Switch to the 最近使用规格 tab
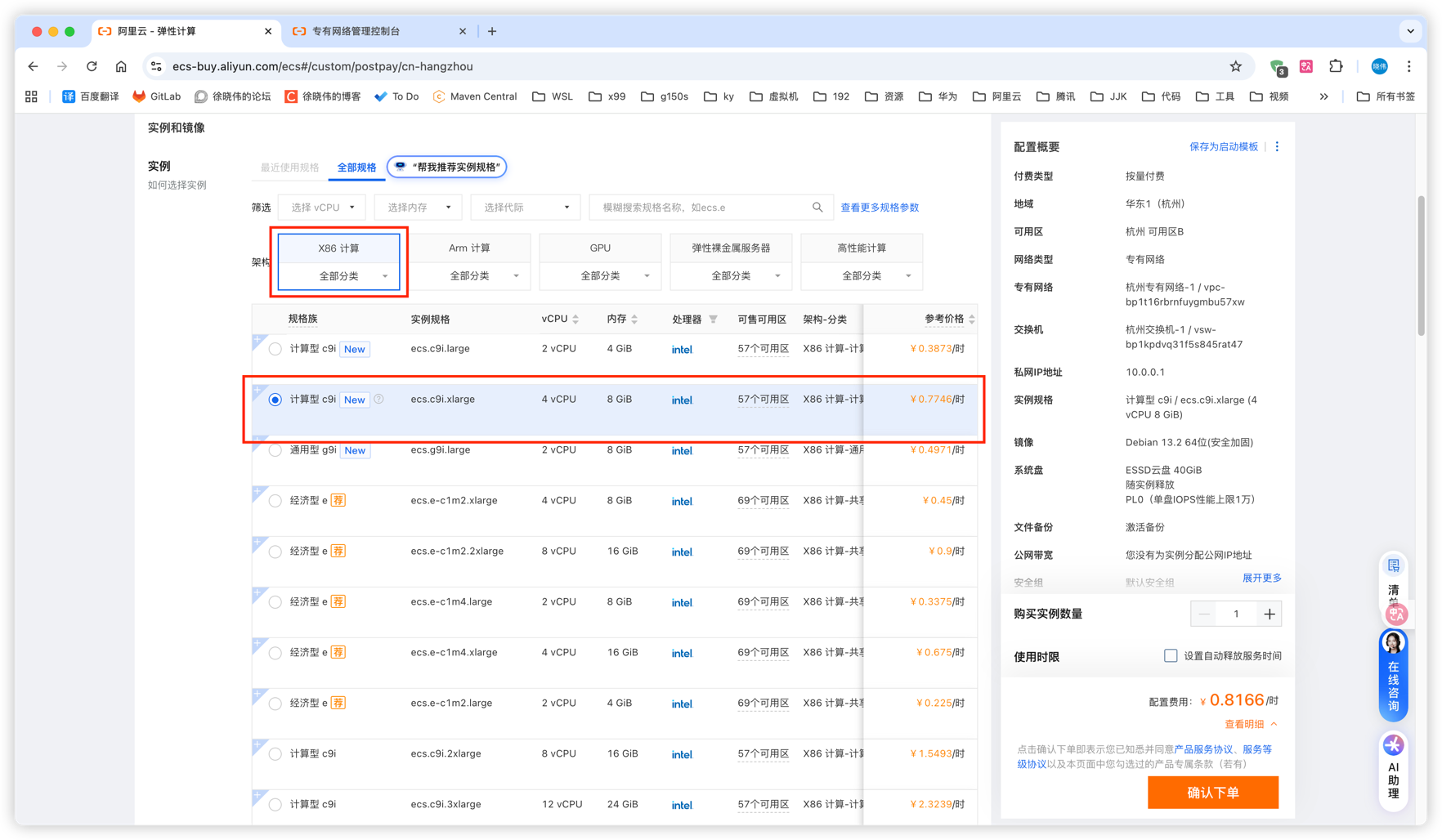The height and width of the screenshot is (840, 1442). click(289, 168)
